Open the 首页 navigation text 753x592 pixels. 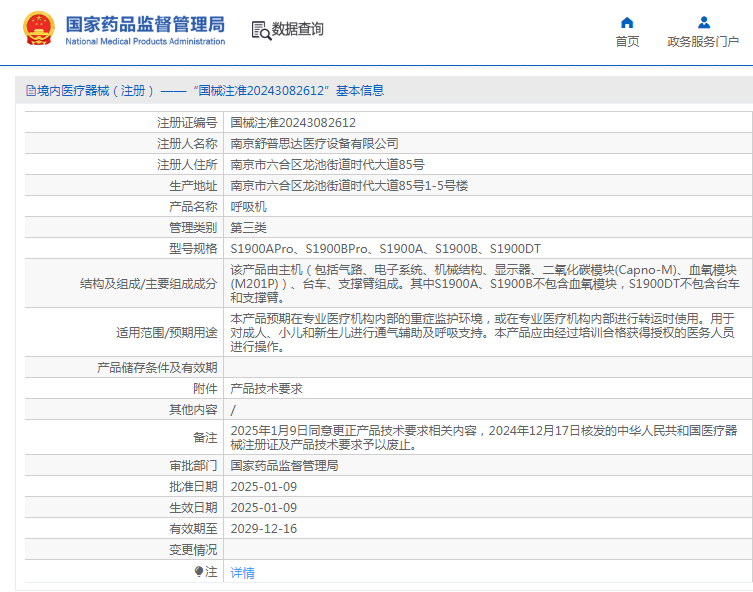[627, 42]
